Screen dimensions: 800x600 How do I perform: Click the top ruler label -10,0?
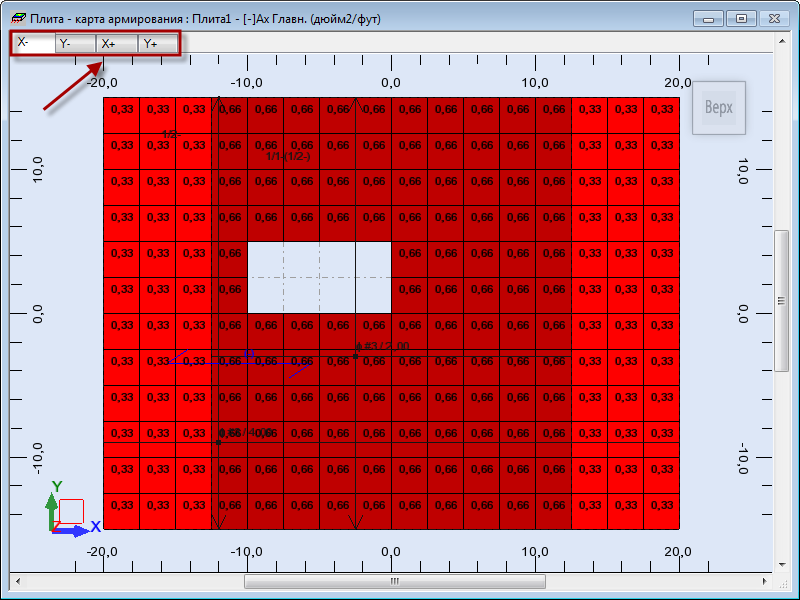click(247, 83)
